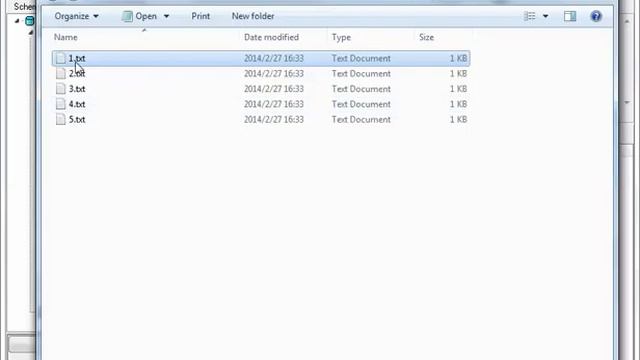The width and height of the screenshot is (640, 360).
Task: Select the 5.txt file icon
Action: pyautogui.click(x=60, y=119)
